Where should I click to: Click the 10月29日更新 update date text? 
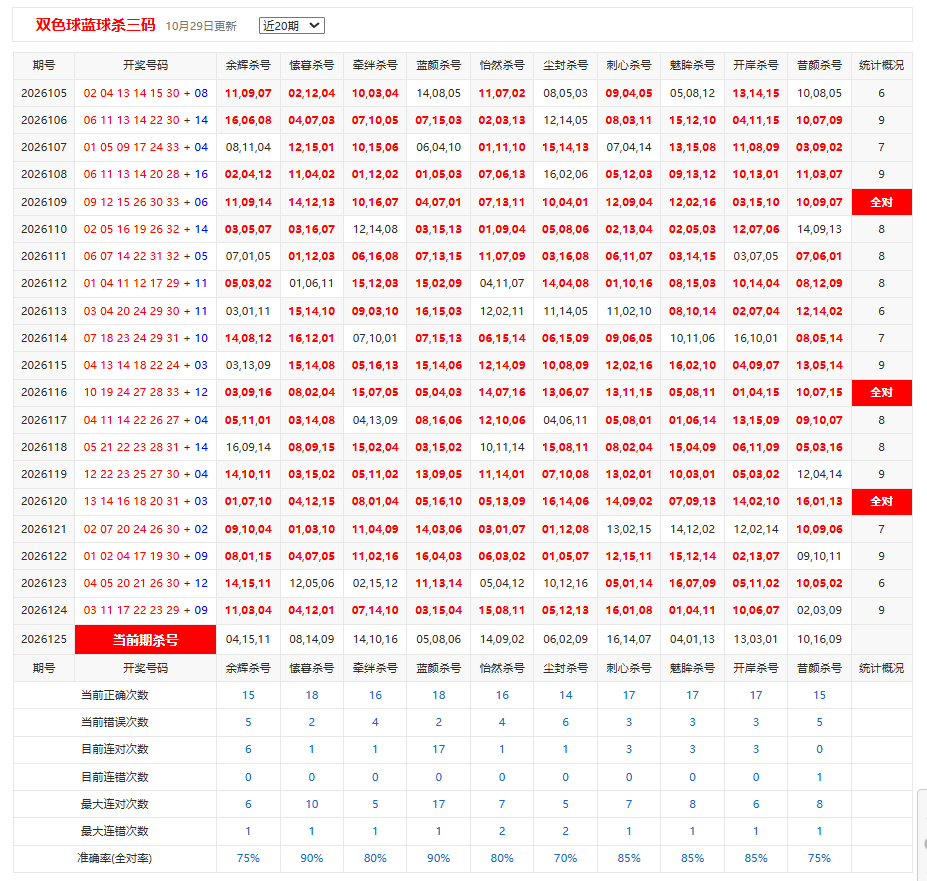(201, 26)
